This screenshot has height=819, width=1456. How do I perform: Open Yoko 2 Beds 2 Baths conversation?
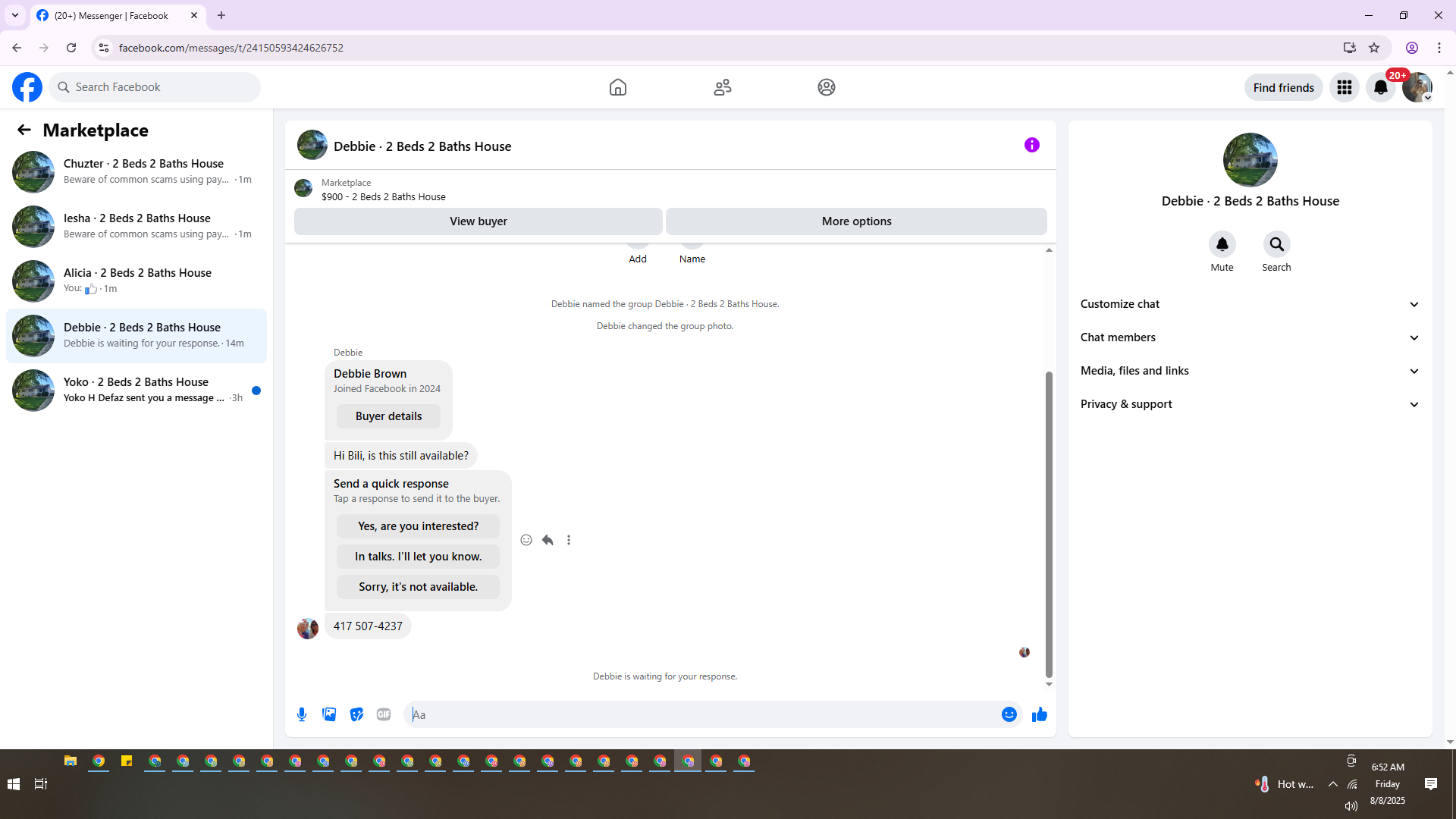136,390
